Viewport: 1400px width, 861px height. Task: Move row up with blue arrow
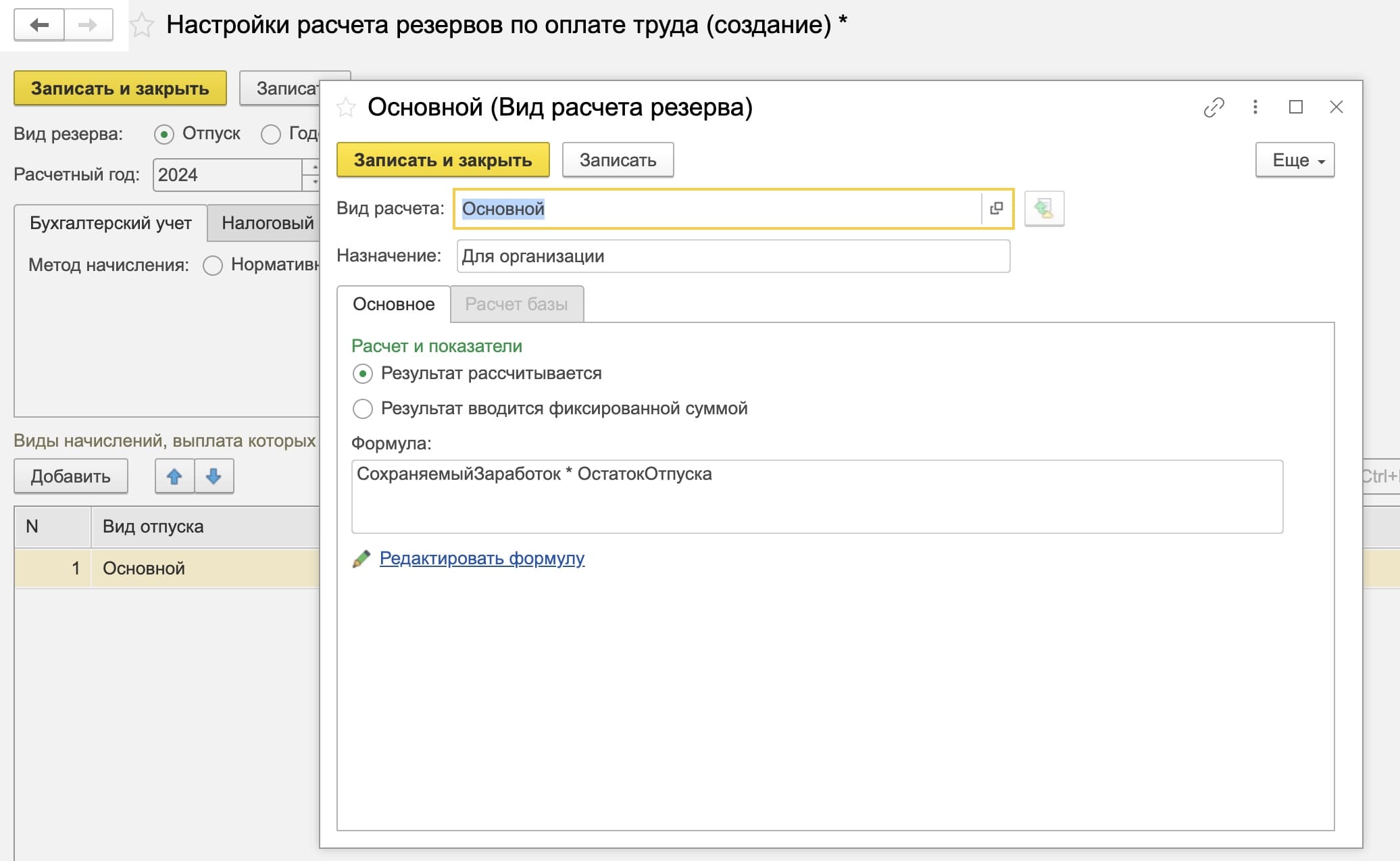tap(174, 476)
